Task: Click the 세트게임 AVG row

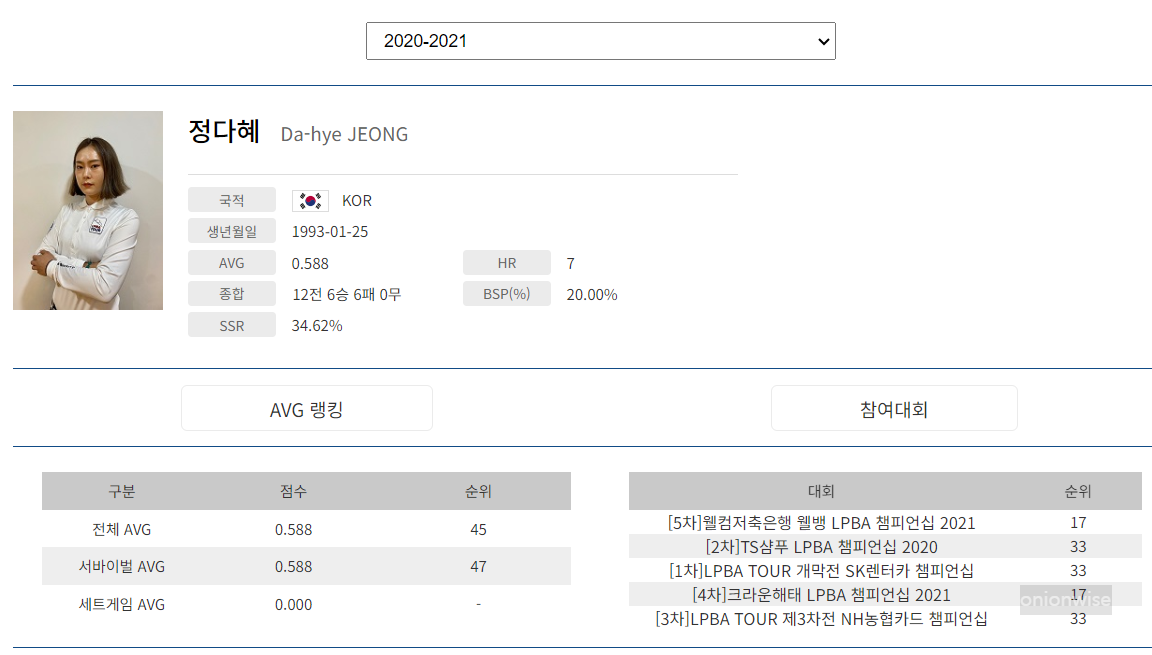Action: 305,604
